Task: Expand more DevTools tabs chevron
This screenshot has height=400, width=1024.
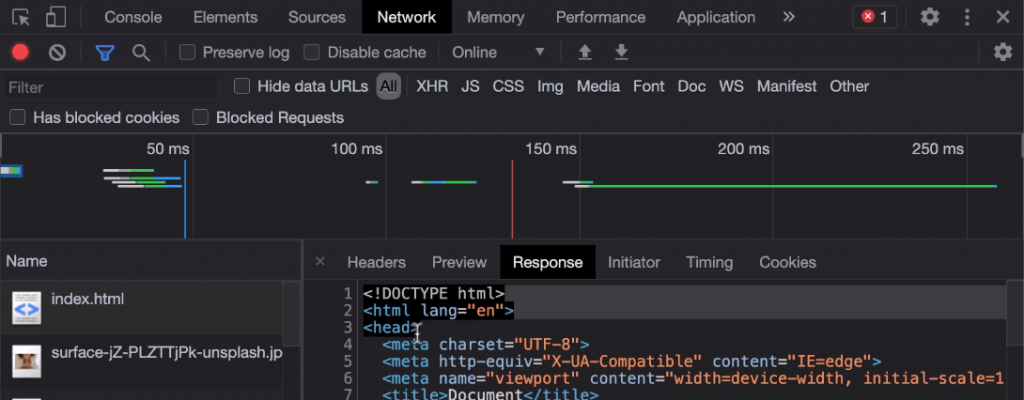Action: click(789, 17)
